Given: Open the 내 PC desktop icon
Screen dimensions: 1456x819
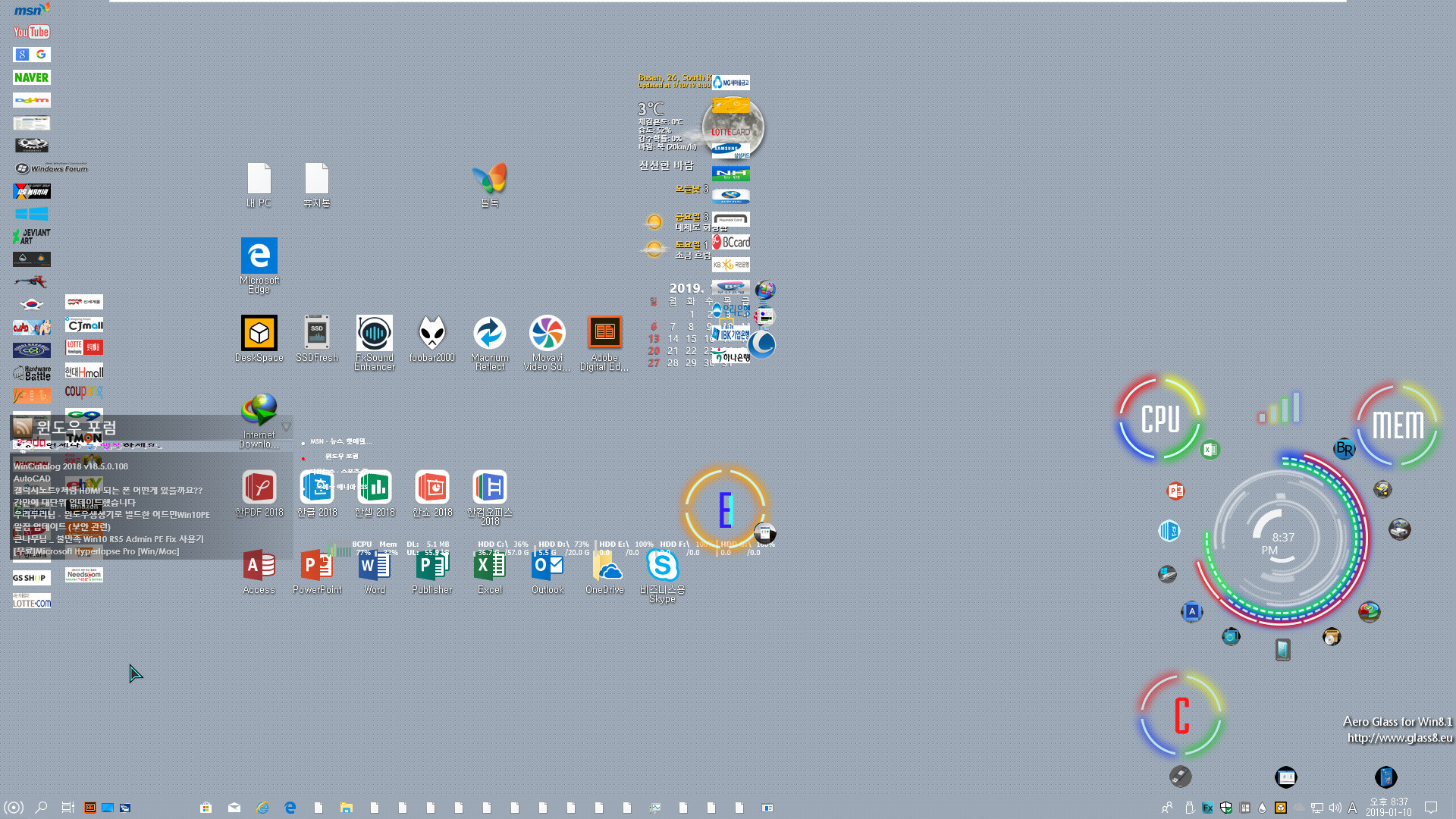Looking at the screenshot, I should tap(259, 184).
